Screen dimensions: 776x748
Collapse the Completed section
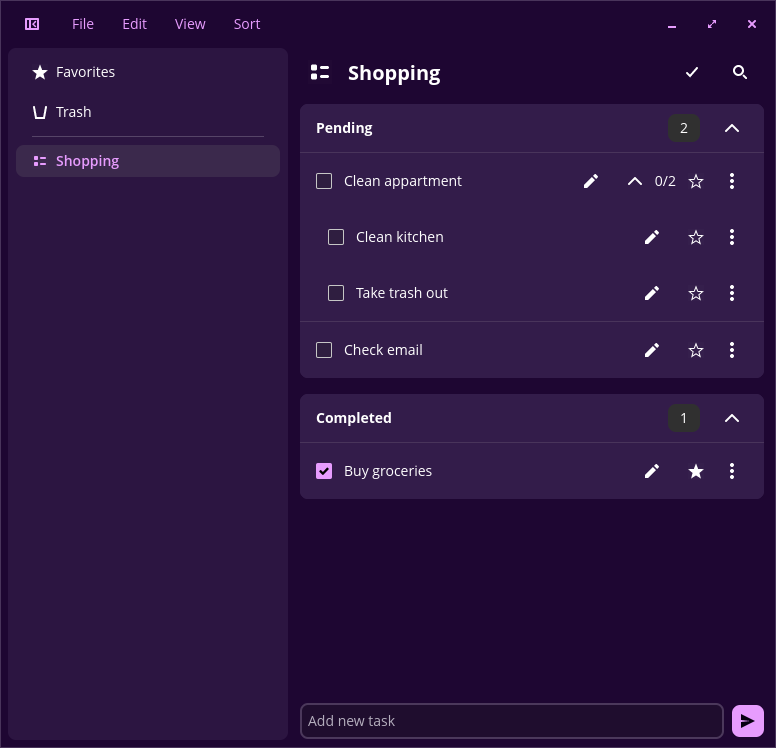click(732, 418)
